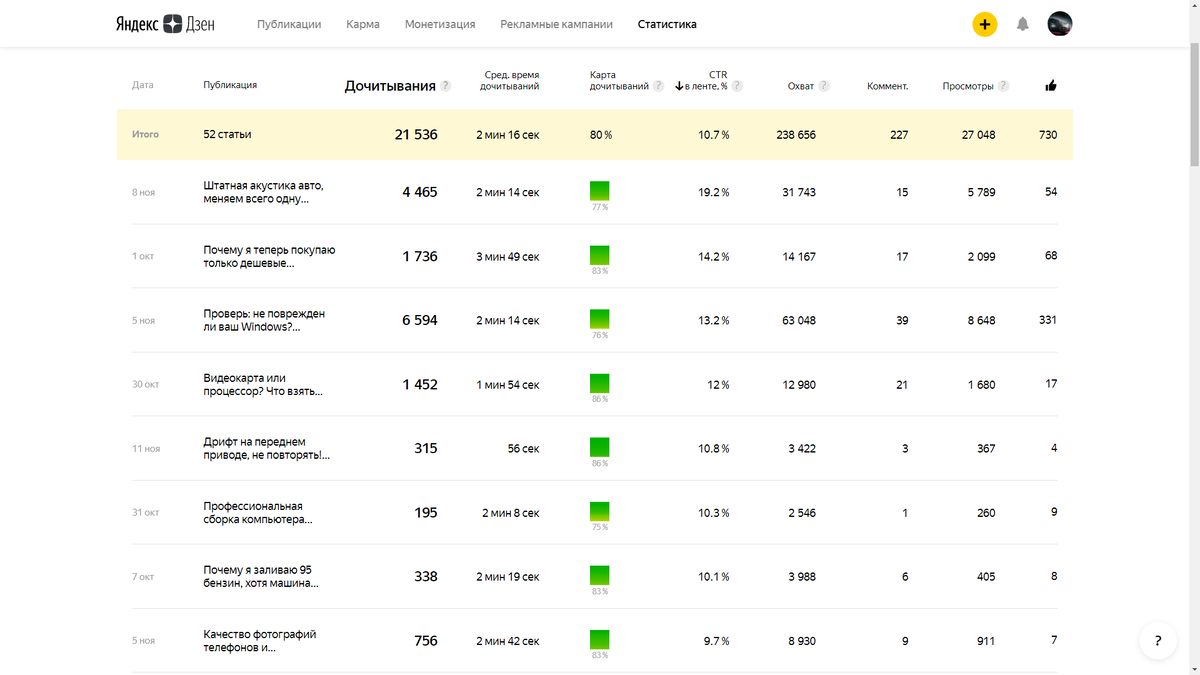Open article Видеокарта или процессор
The height and width of the screenshot is (675, 1200).
(263, 384)
